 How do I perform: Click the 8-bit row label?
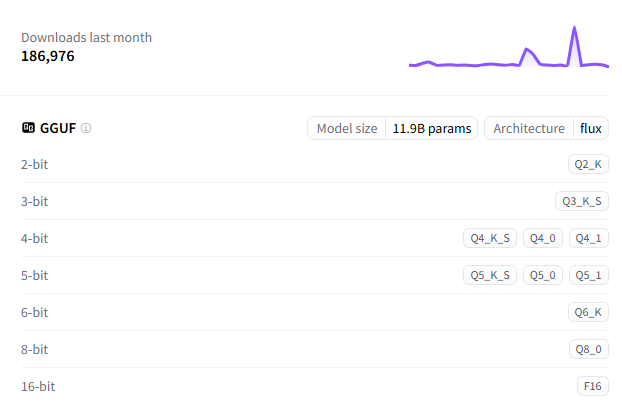[35, 349]
